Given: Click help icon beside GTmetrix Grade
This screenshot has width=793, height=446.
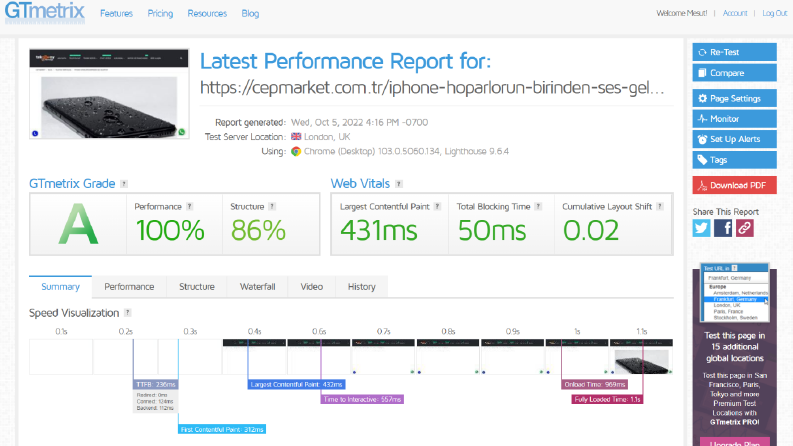Looking at the screenshot, I should [x=124, y=184].
